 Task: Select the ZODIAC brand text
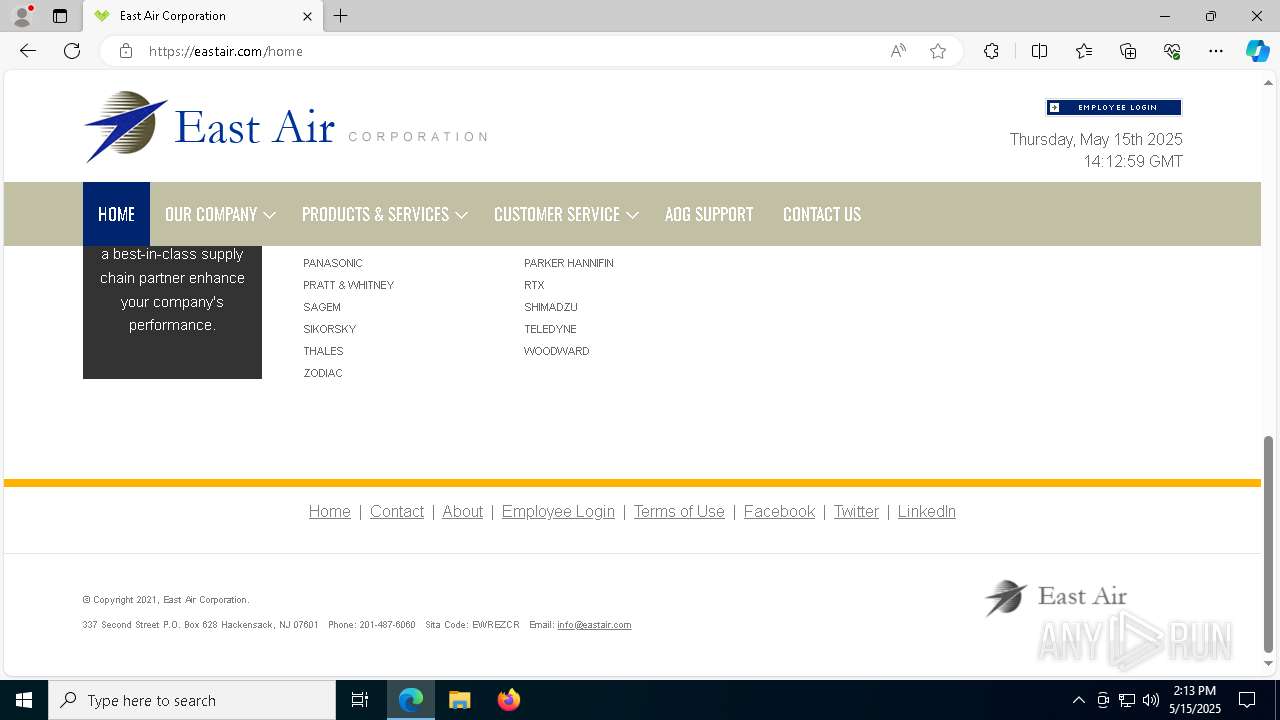tap(323, 373)
